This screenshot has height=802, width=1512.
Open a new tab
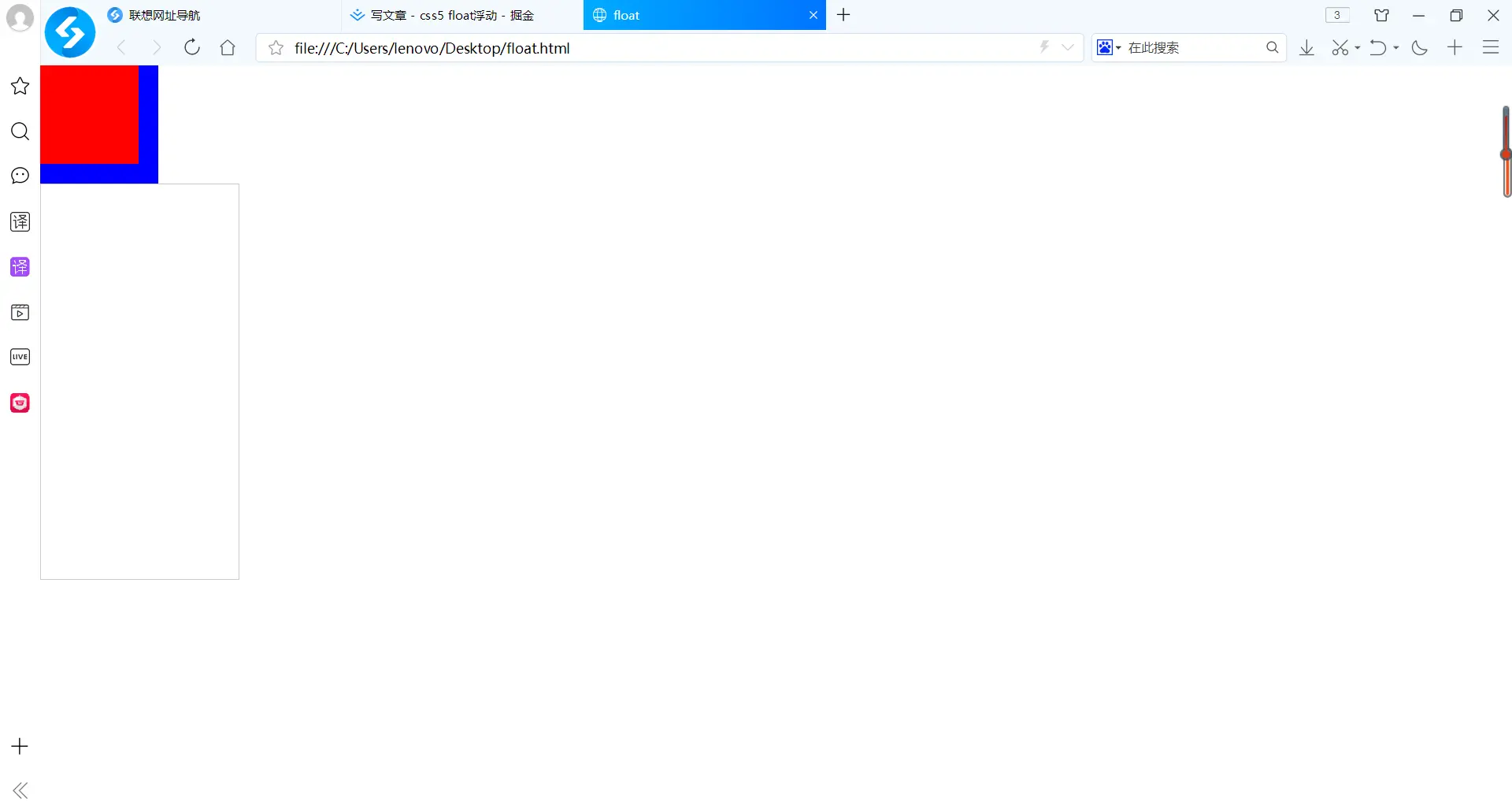coord(843,15)
